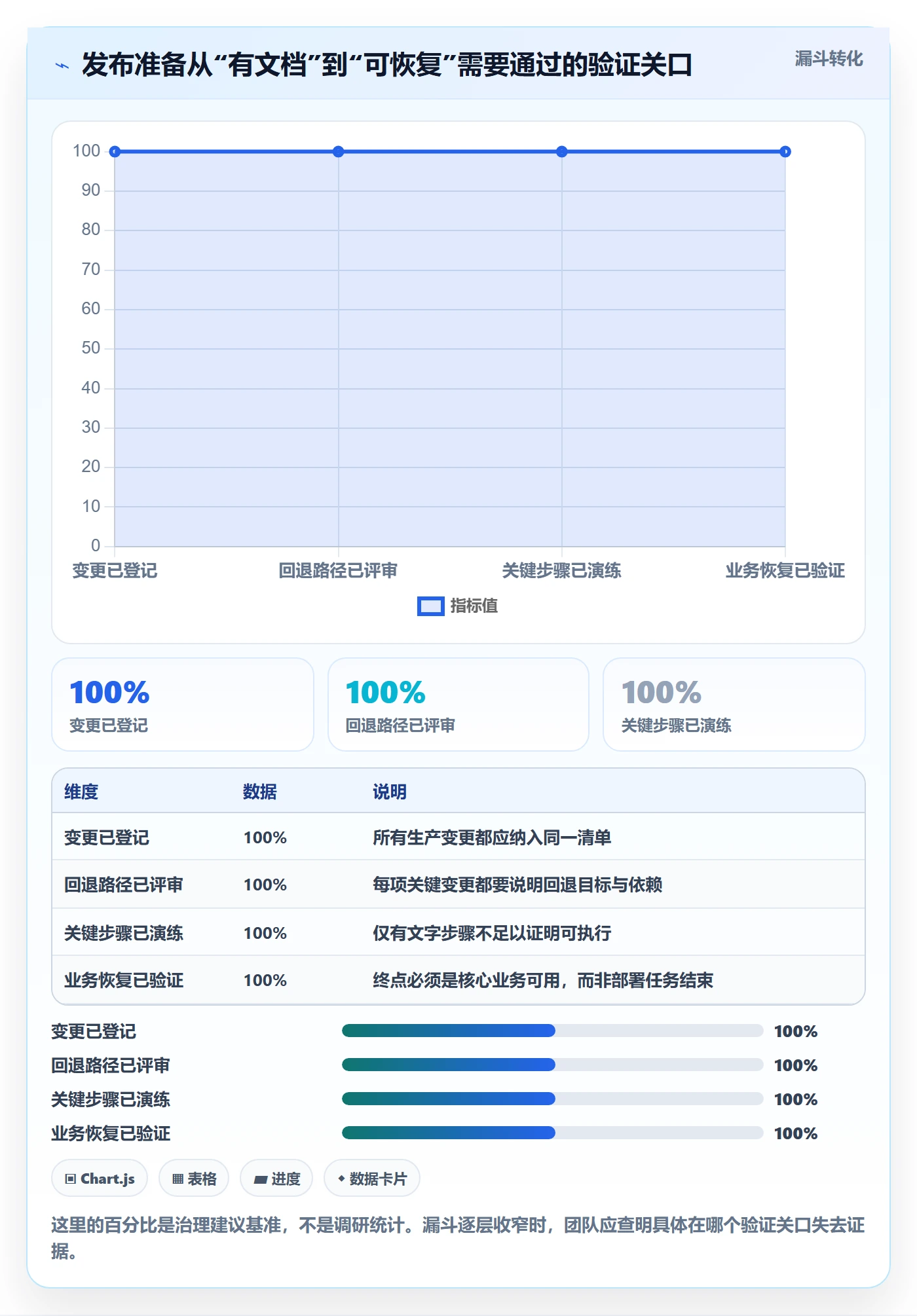The width and height of the screenshot is (917, 1316).
Task: Select the Chart.js tag chip
Action: (x=100, y=1179)
